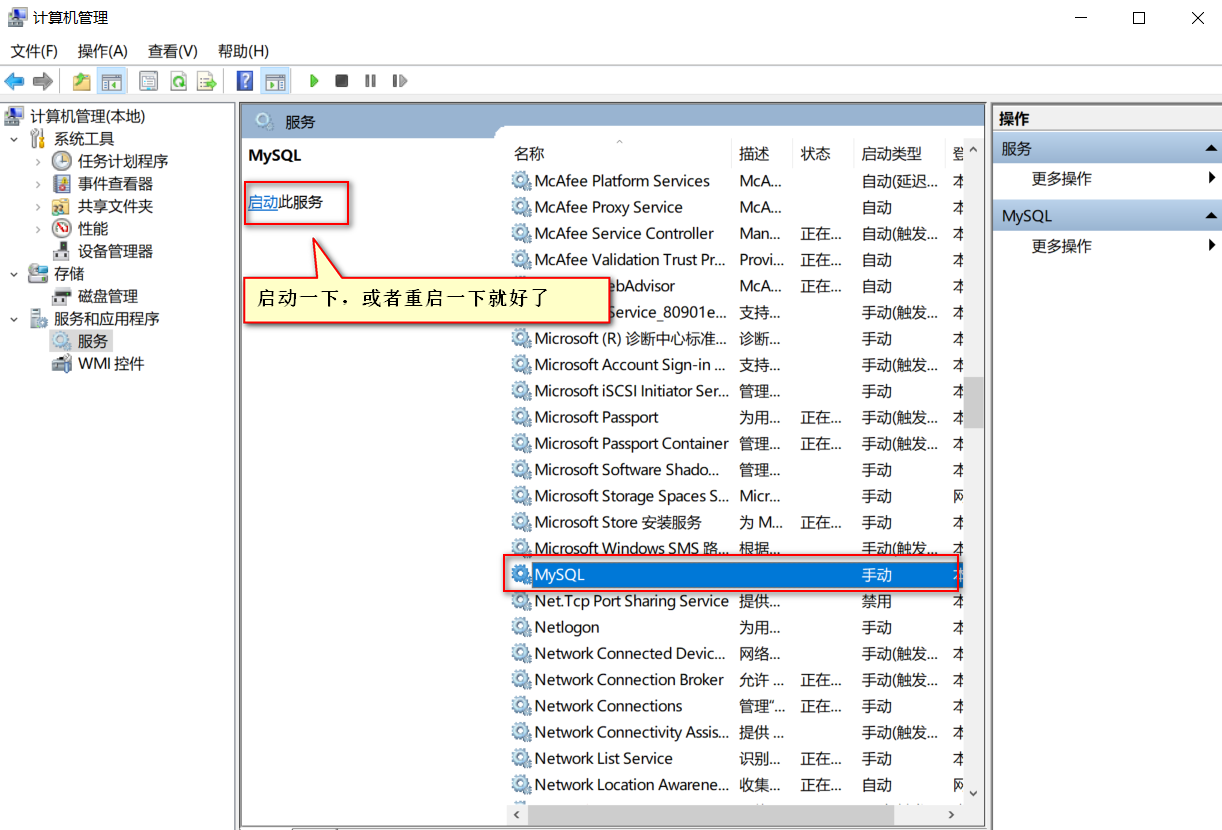Click the vertical scrollbar thumb of services list
The width and height of the screenshot is (1222, 830).
tap(974, 402)
